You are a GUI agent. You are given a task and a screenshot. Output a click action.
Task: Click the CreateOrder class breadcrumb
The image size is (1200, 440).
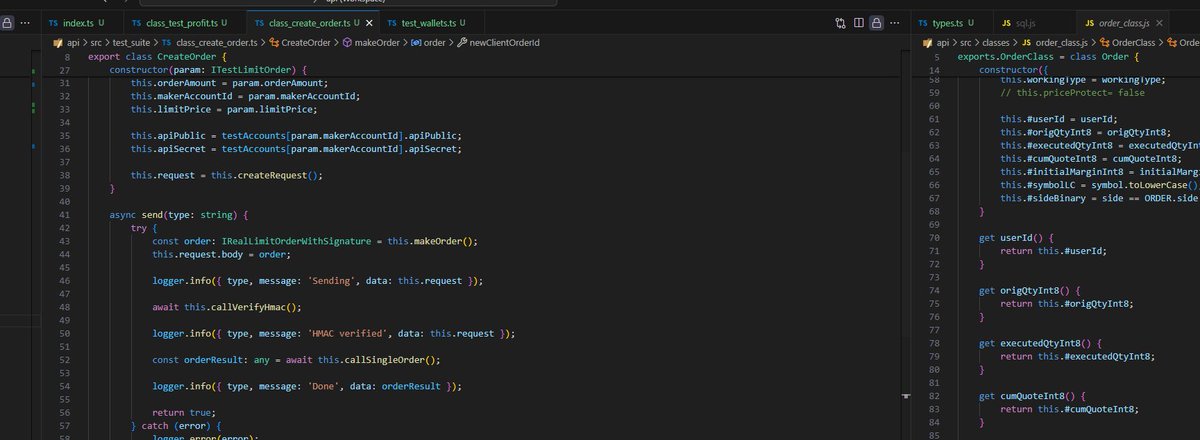[x=305, y=42]
